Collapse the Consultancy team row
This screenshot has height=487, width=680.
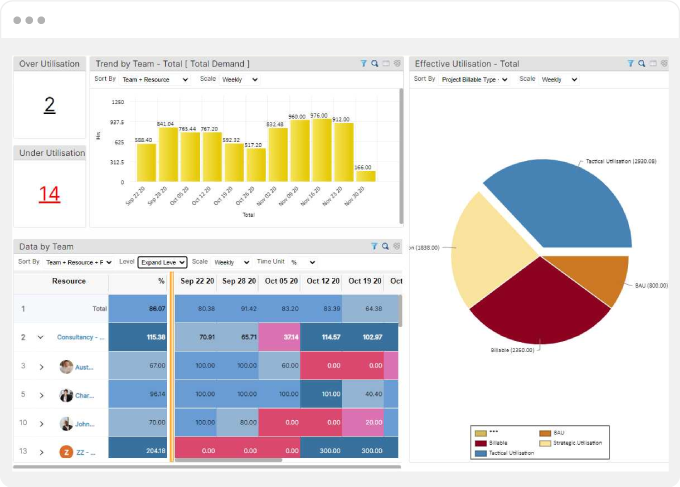tap(40, 337)
